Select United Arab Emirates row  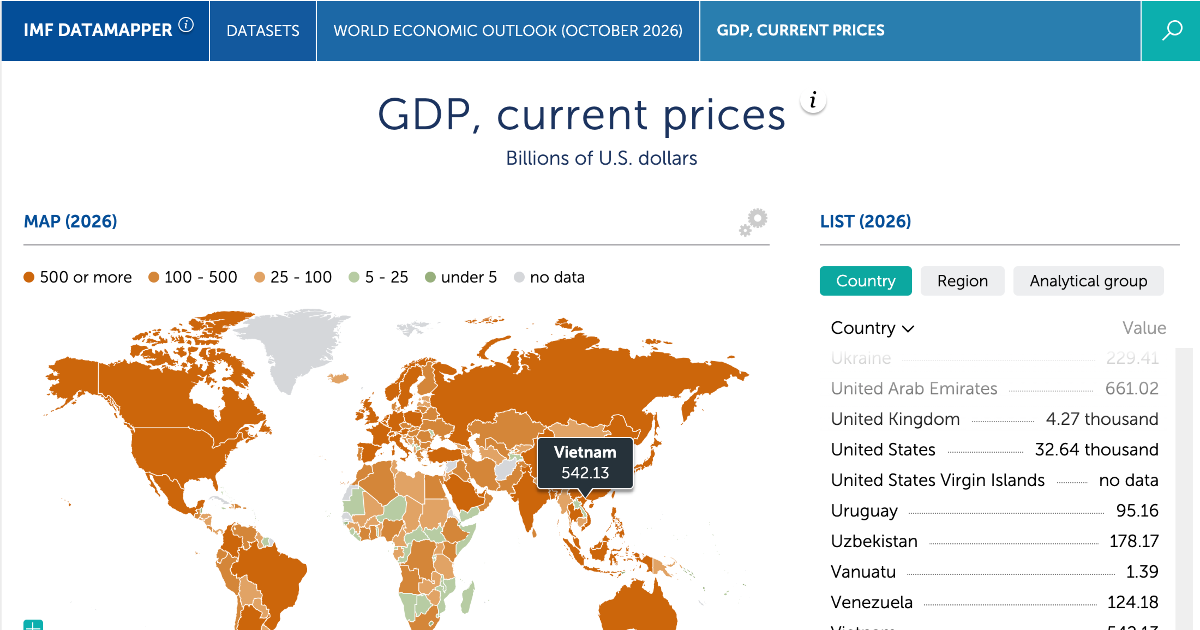click(995, 389)
